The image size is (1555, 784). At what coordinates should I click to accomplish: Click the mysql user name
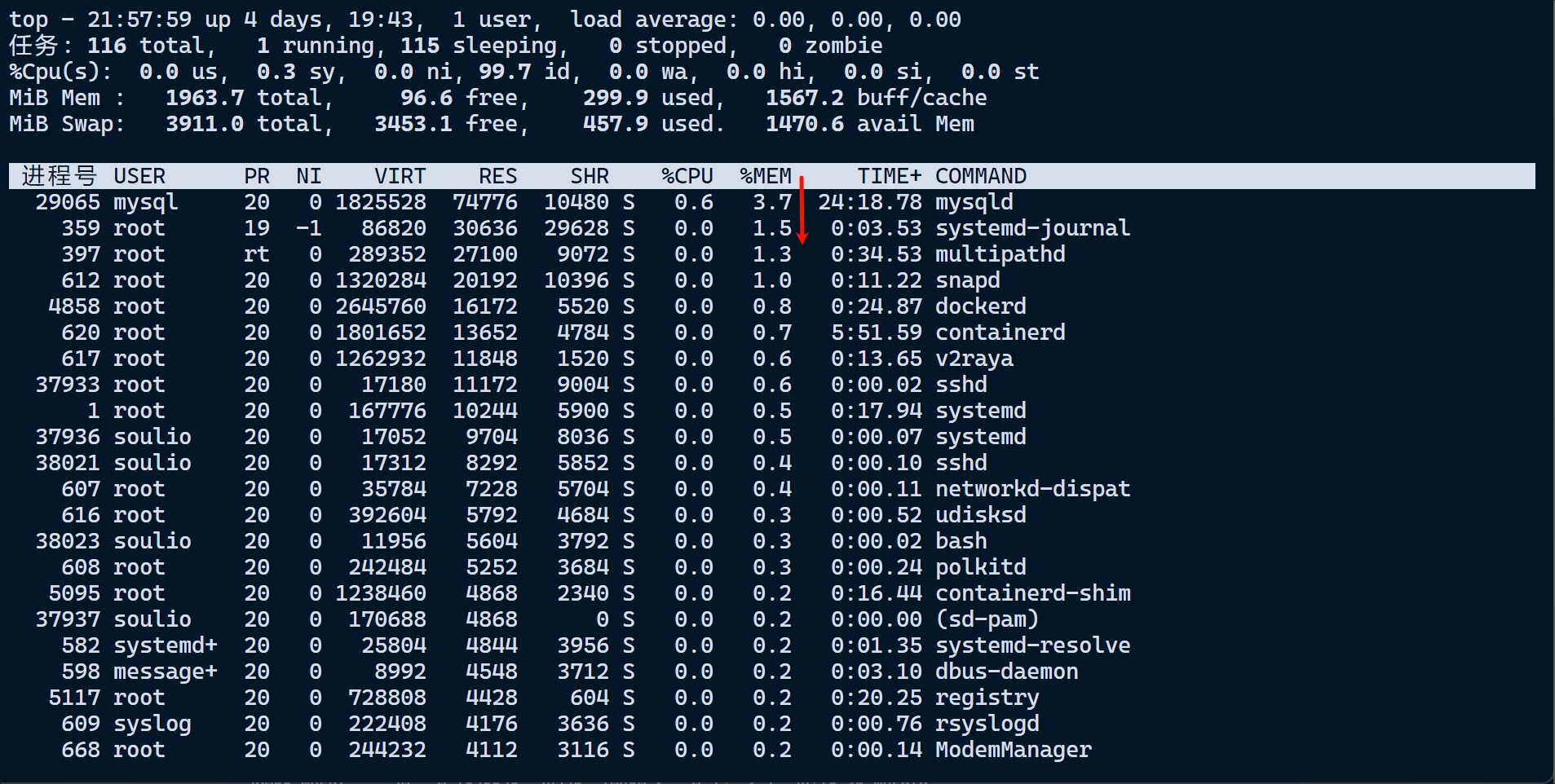click(x=145, y=202)
